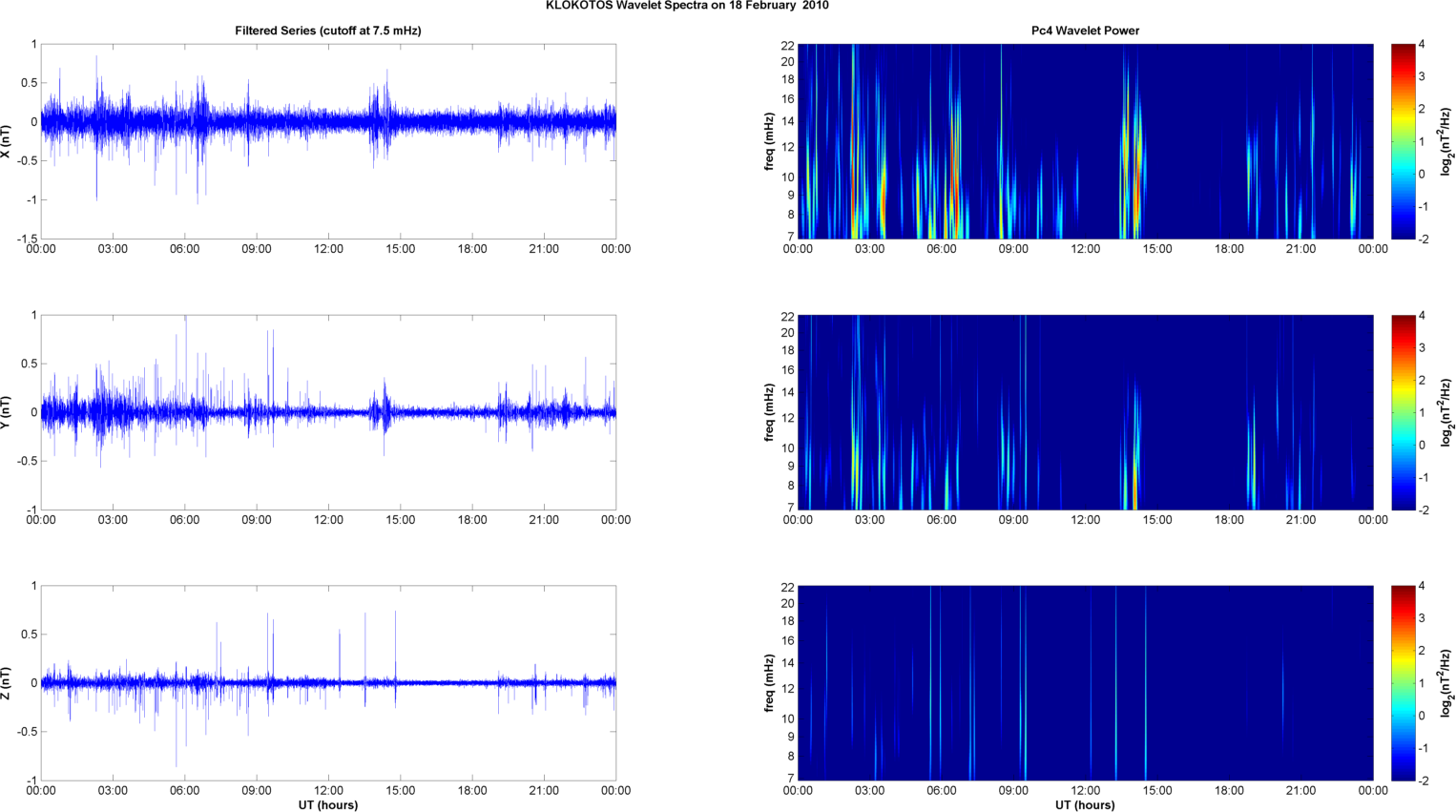1456x812 pixels.
Task: Select the log2(nT²/Hz) label beside top colorbar
Action: point(1446,141)
